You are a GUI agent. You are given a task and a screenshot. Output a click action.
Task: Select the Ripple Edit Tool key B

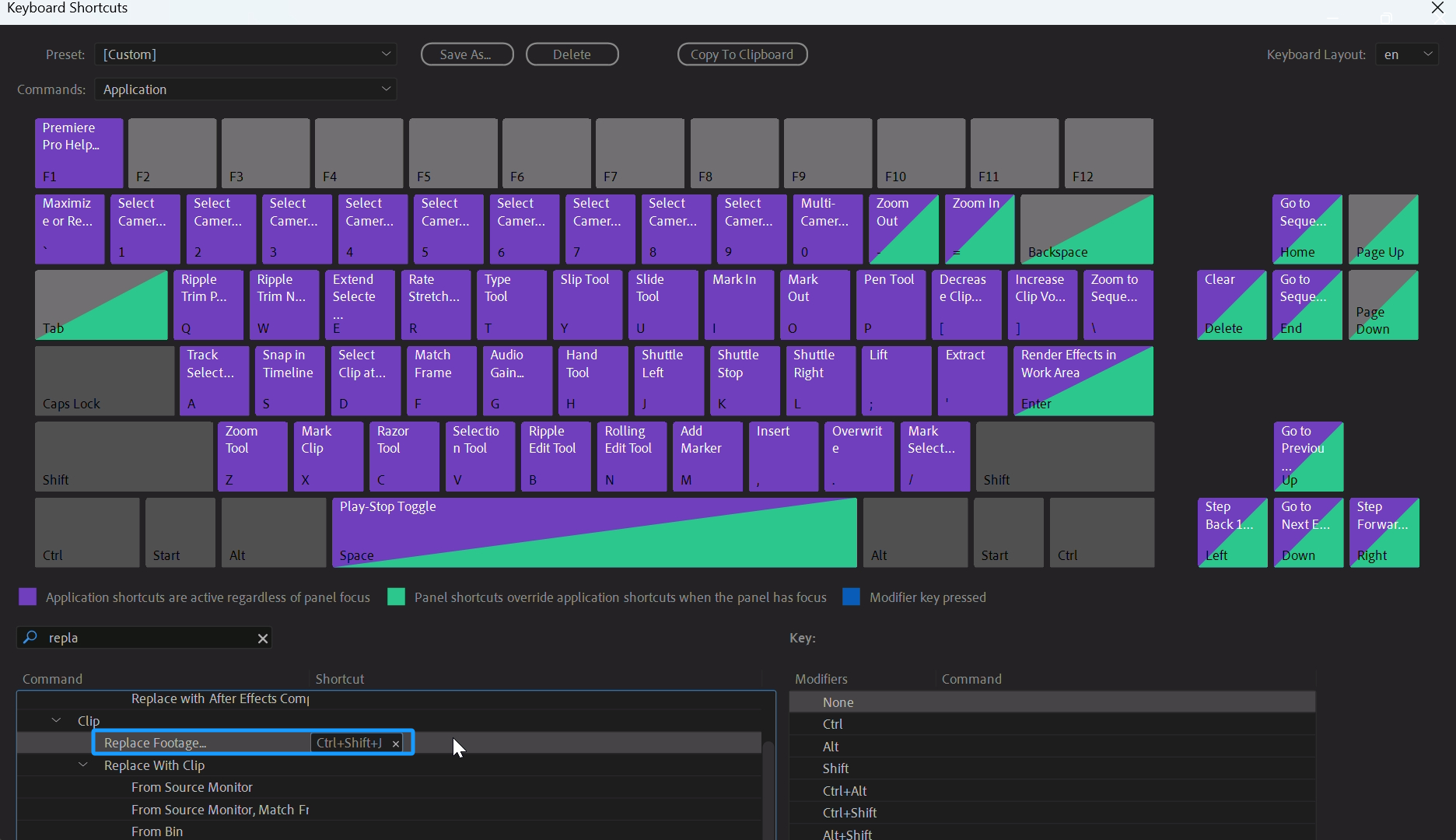click(555, 457)
